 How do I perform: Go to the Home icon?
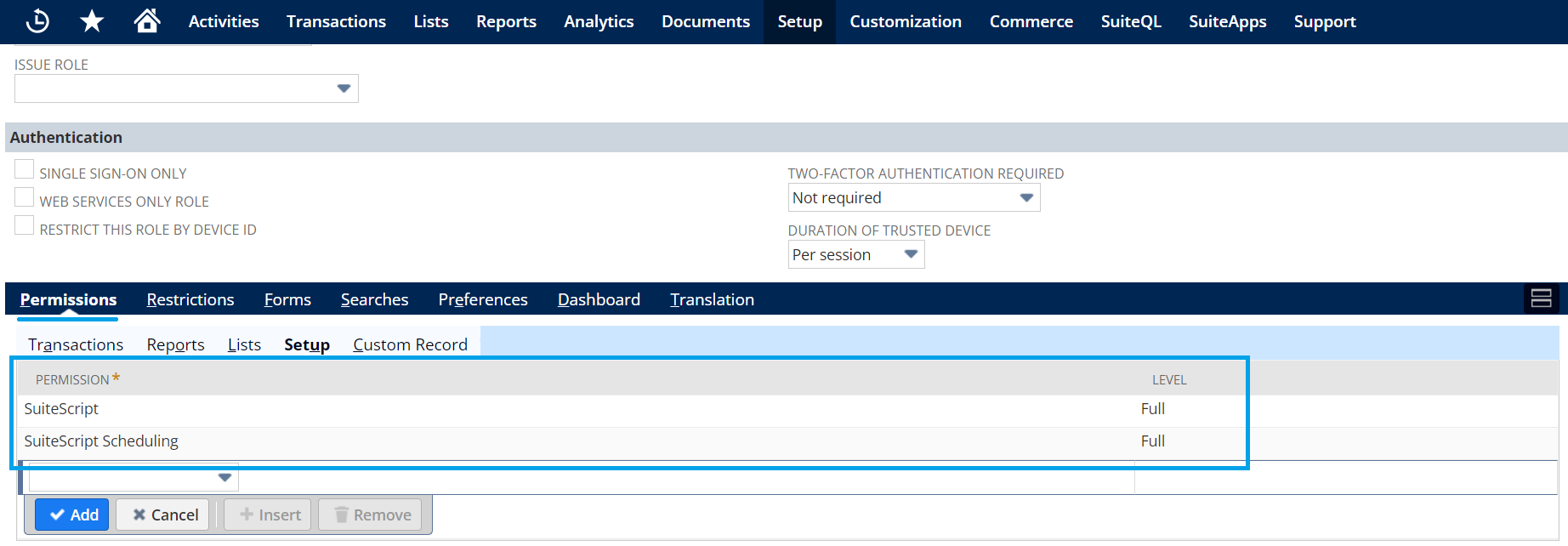pos(147,21)
